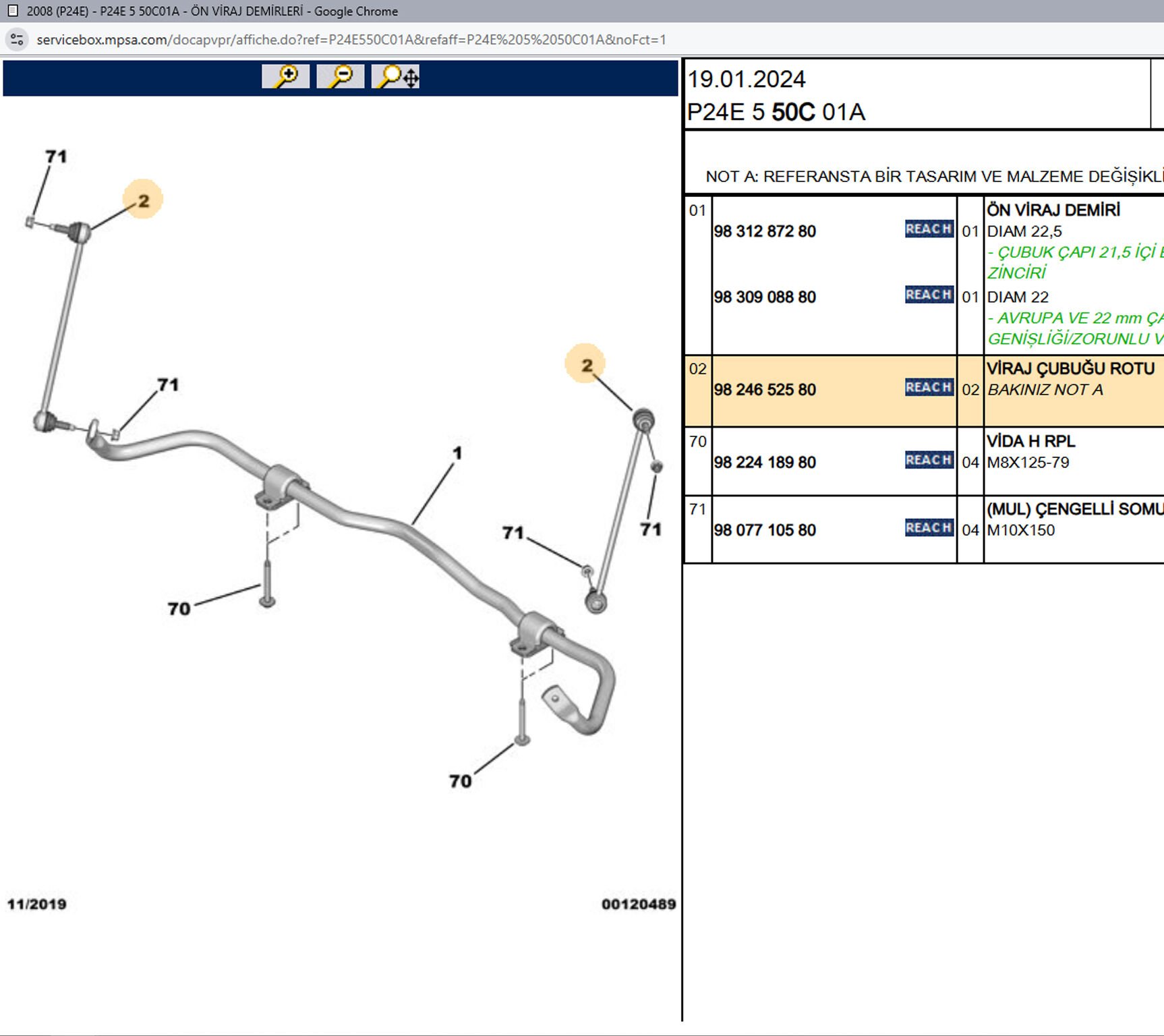This screenshot has width=1164, height=1036.
Task: Click the URL in the address bar
Action: tap(351, 40)
